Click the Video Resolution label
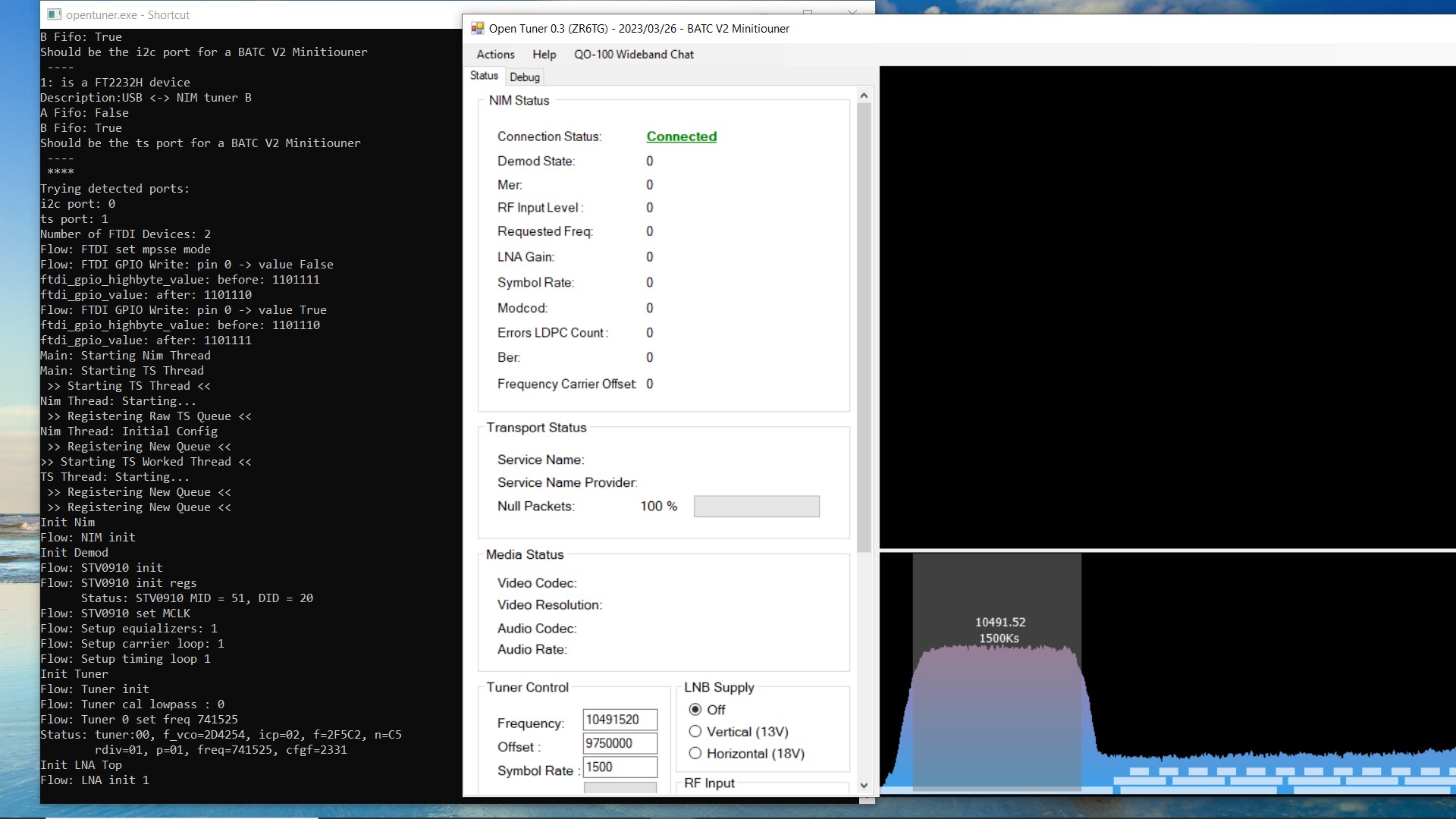The height and width of the screenshot is (819, 1456). point(550,605)
